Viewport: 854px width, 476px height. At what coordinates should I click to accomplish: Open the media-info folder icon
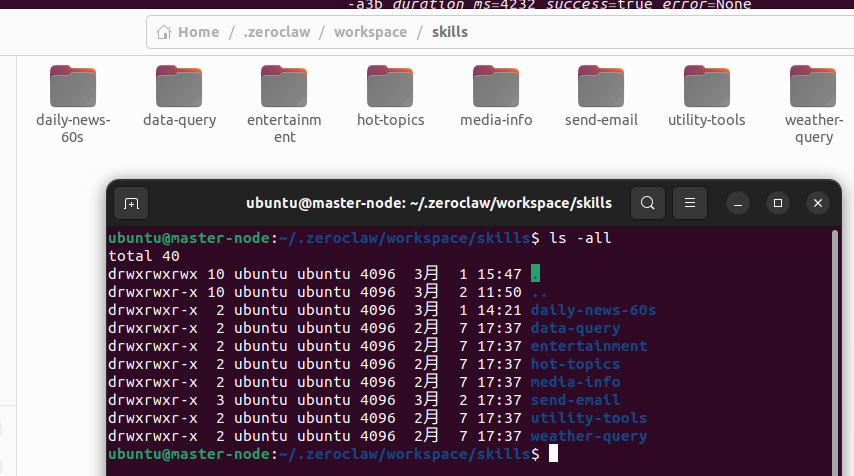coord(496,86)
